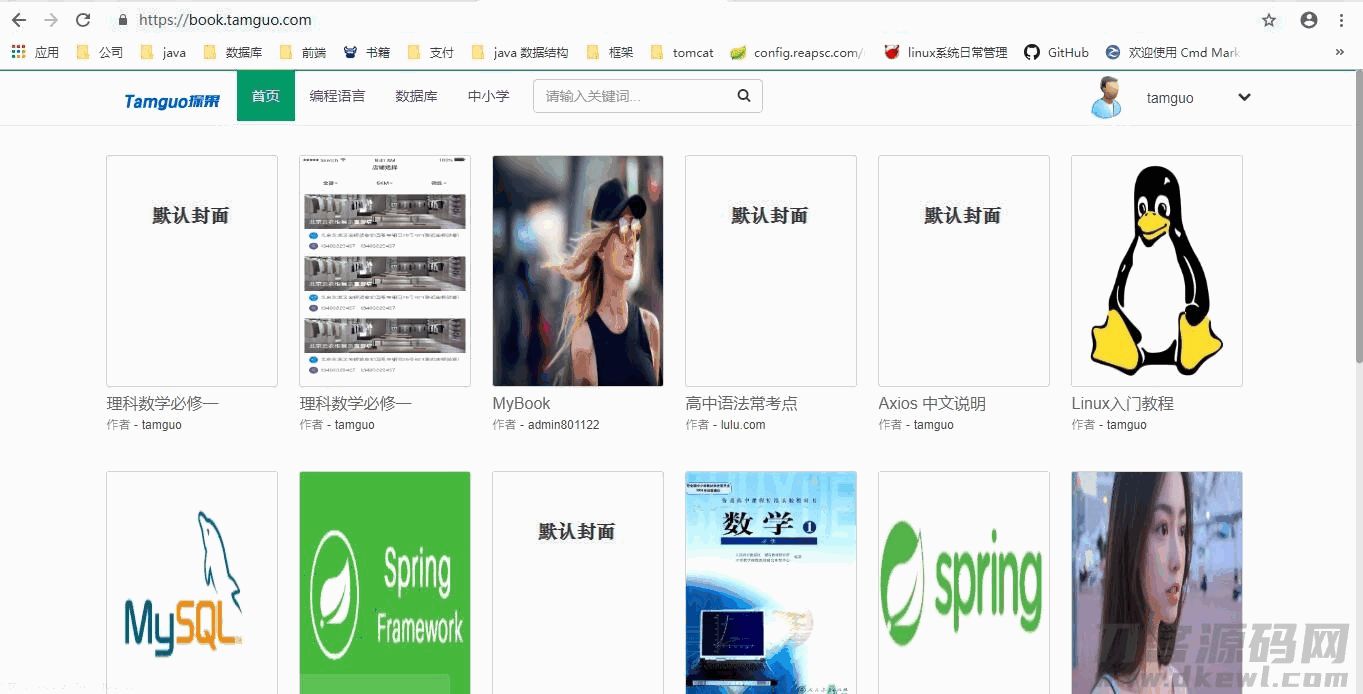Image resolution: width=1363 pixels, height=694 pixels.
Task: Click the tamguo user avatar
Action: tap(1106, 98)
